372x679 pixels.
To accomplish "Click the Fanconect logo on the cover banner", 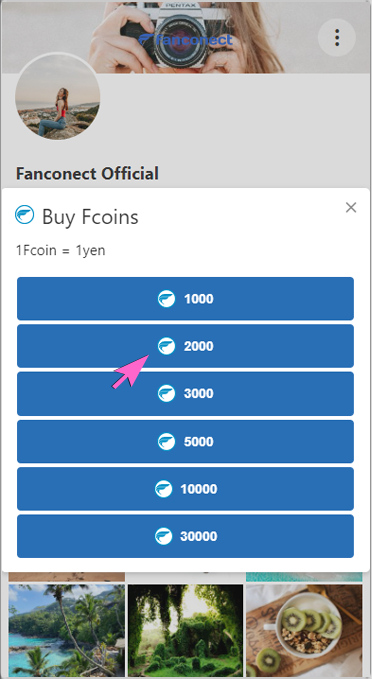I will click(186, 40).
